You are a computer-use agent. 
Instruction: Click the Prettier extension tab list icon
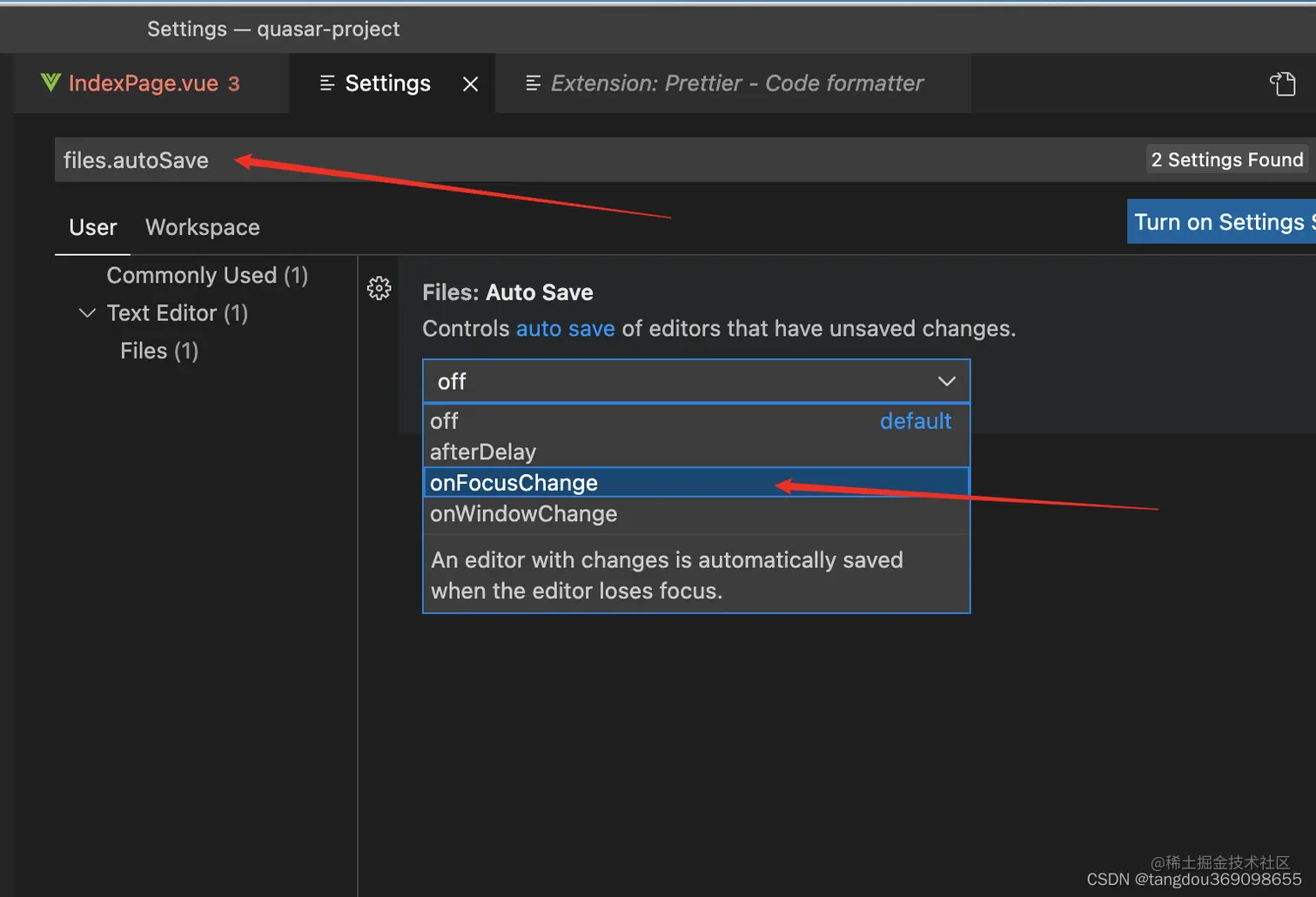(534, 84)
